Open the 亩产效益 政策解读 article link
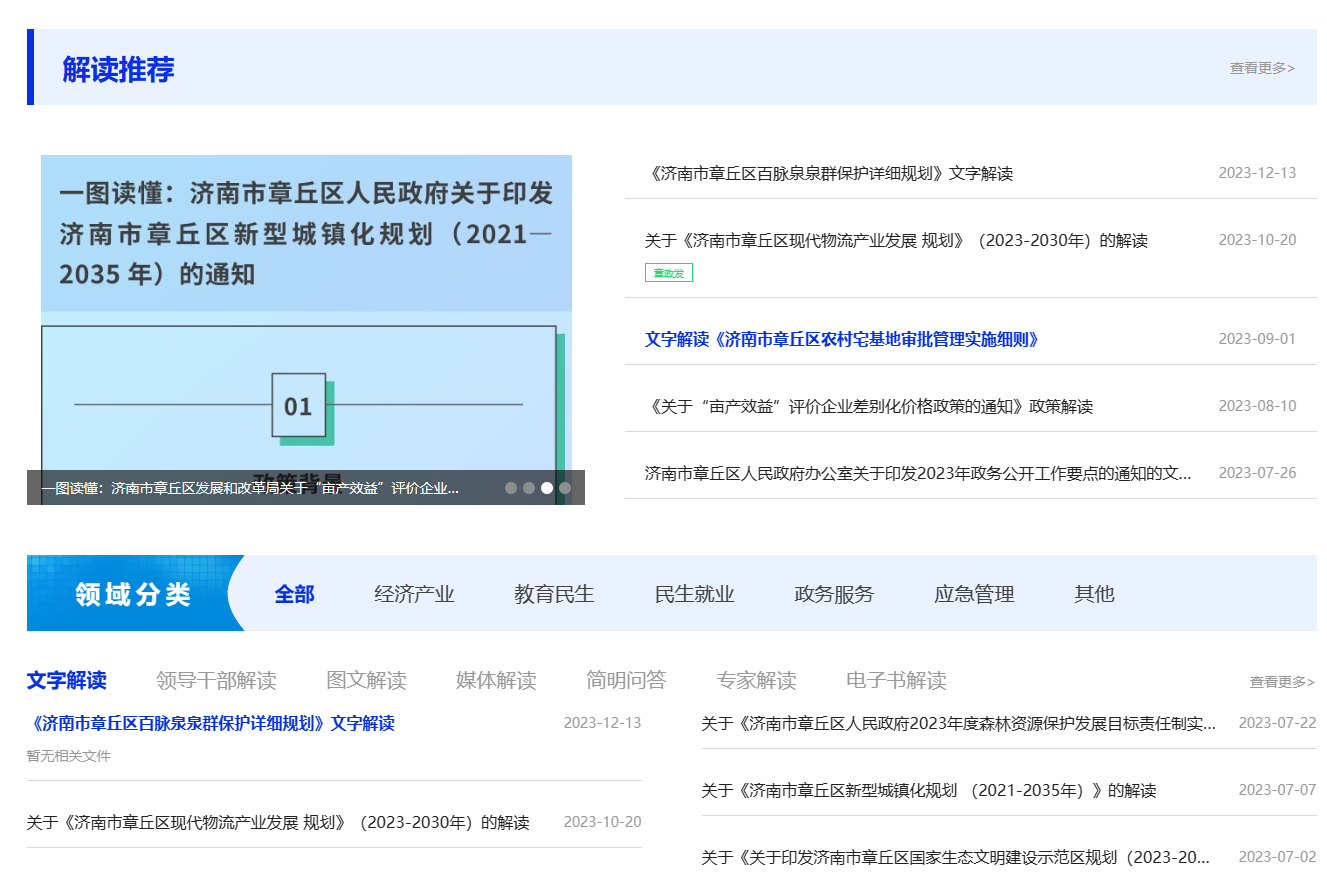The height and width of the screenshot is (877, 1327). [x=868, y=406]
